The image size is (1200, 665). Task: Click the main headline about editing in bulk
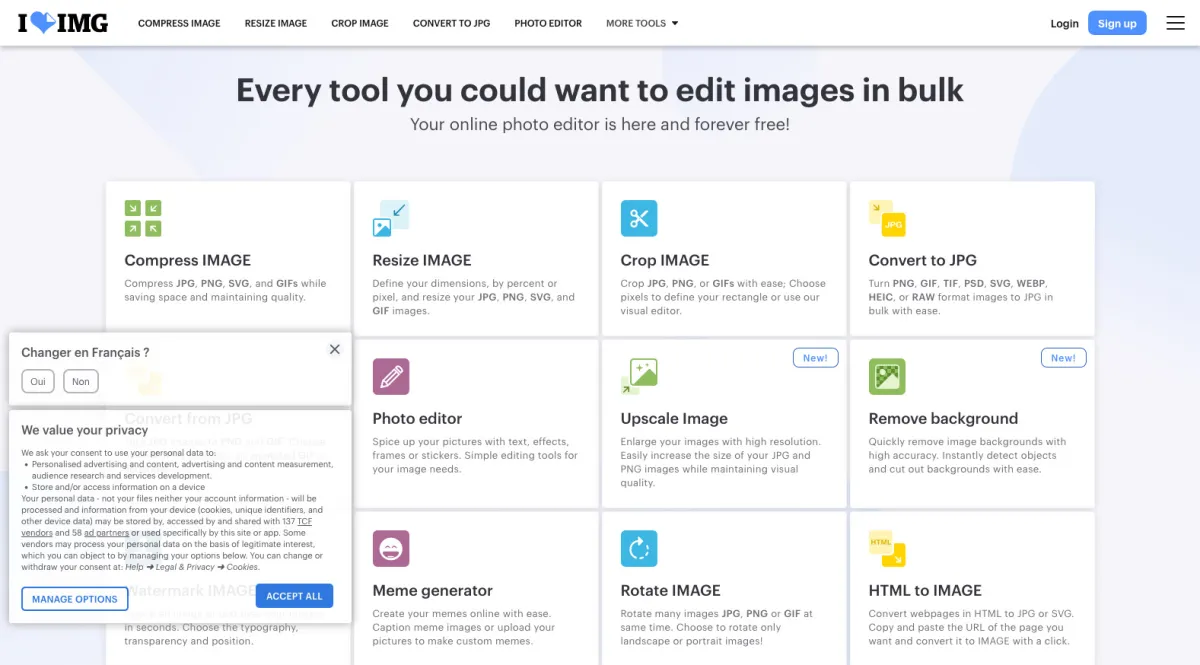click(600, 90)
